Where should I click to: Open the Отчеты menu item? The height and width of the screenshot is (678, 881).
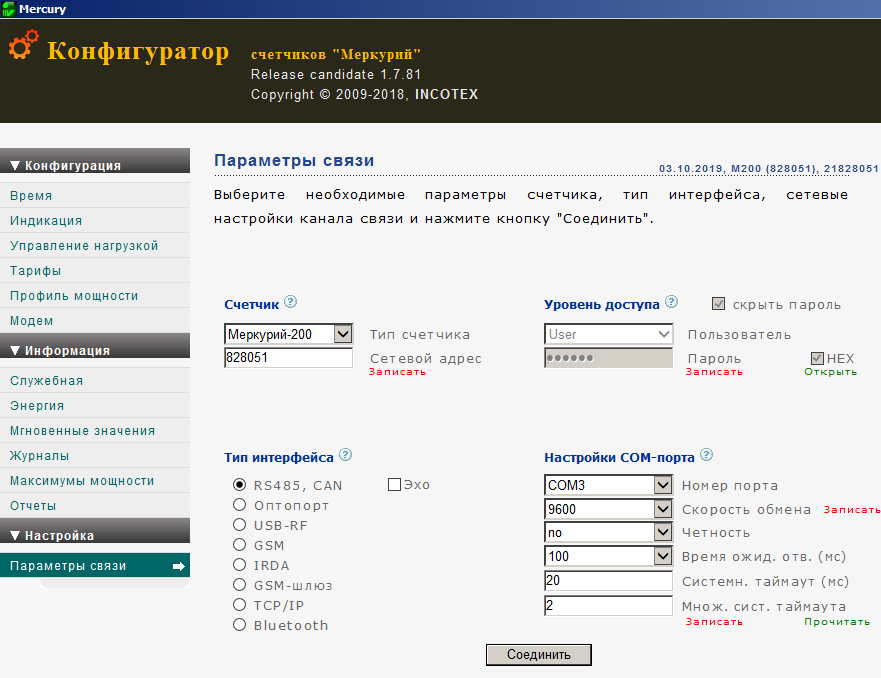(95, 506)
